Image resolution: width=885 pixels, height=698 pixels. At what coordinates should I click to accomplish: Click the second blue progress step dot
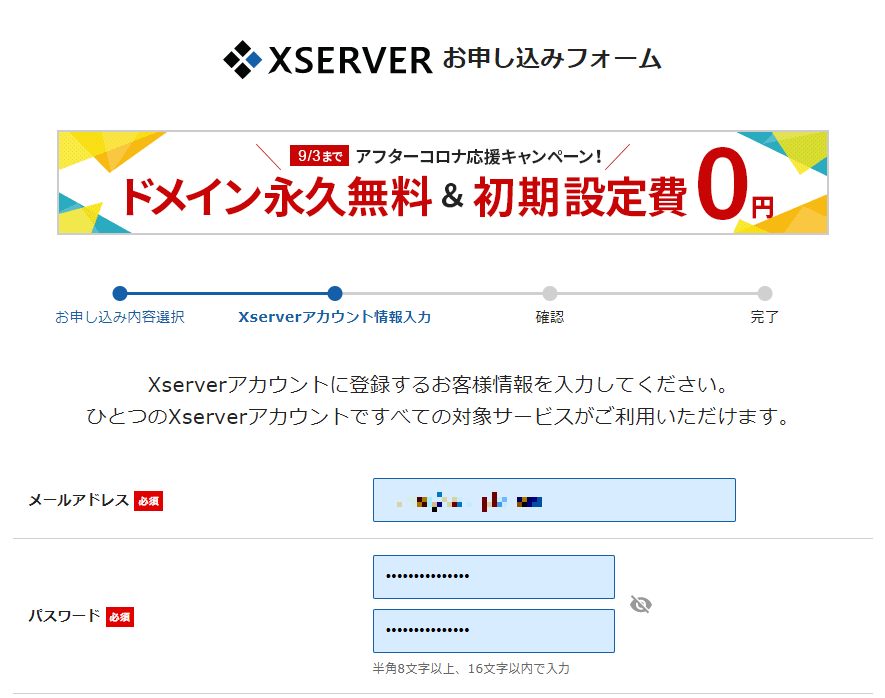tap(335, 293)
